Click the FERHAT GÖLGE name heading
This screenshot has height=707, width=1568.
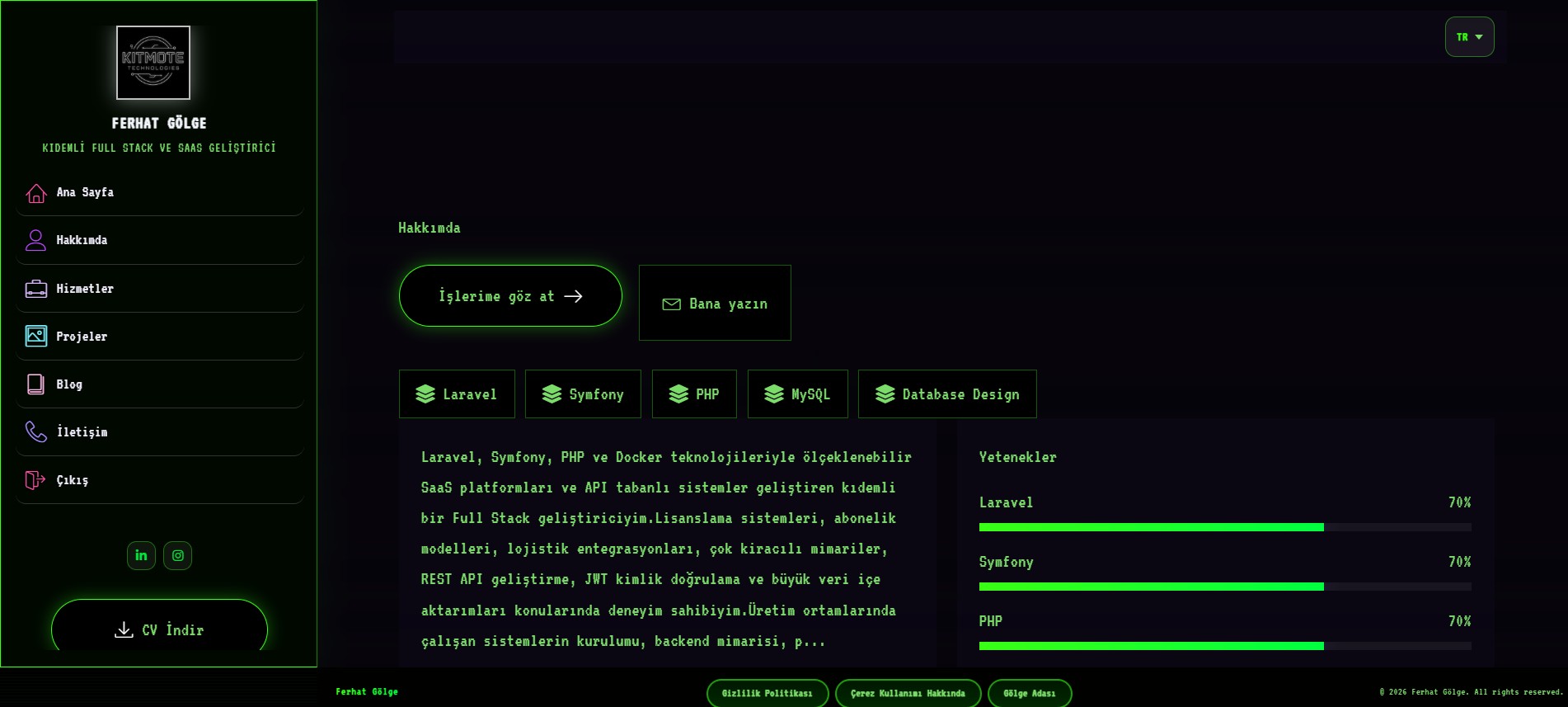pyautogui.click(x=159, y=123)
